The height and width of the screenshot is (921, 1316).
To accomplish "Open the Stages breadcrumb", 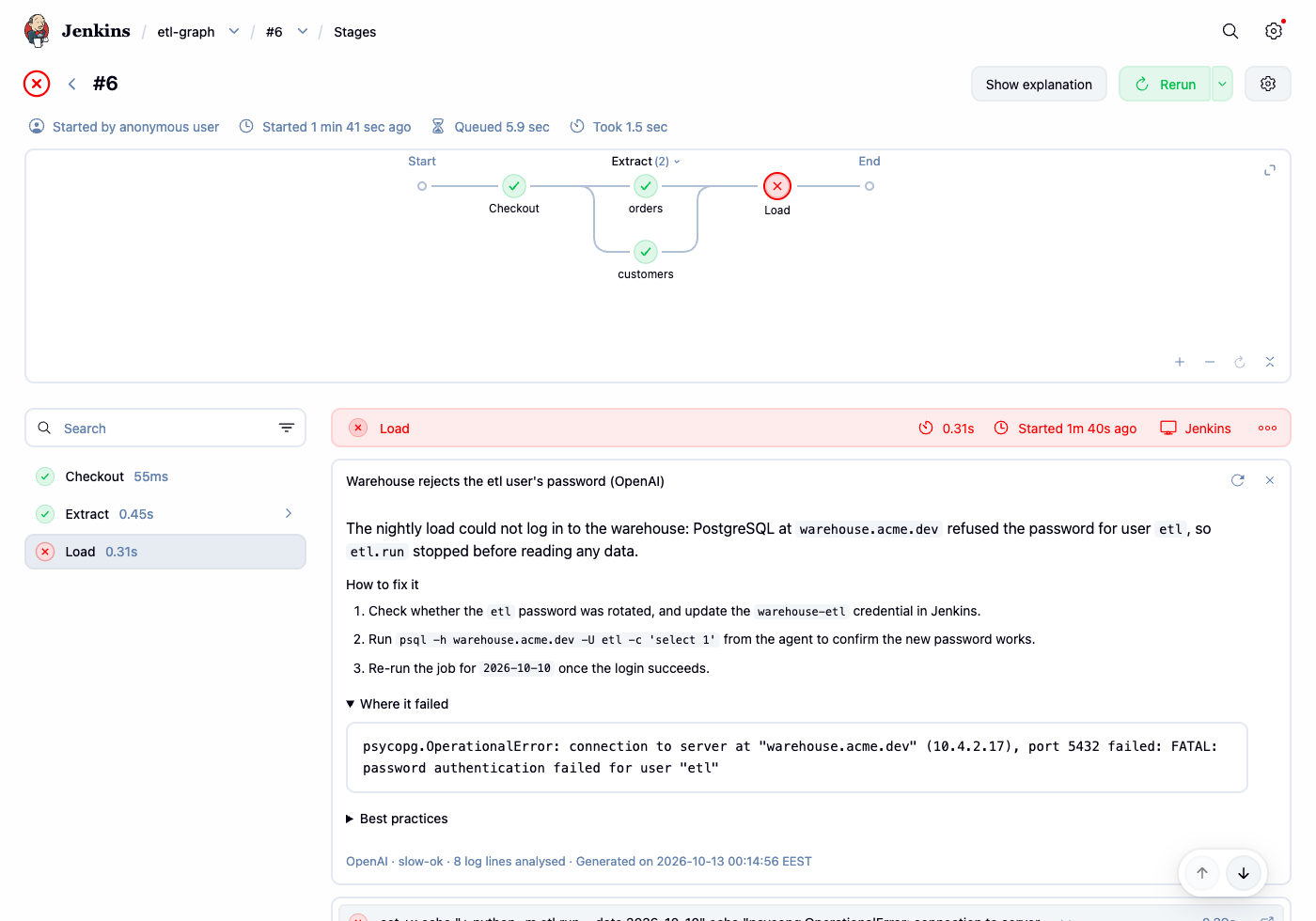I will [355, 32].
